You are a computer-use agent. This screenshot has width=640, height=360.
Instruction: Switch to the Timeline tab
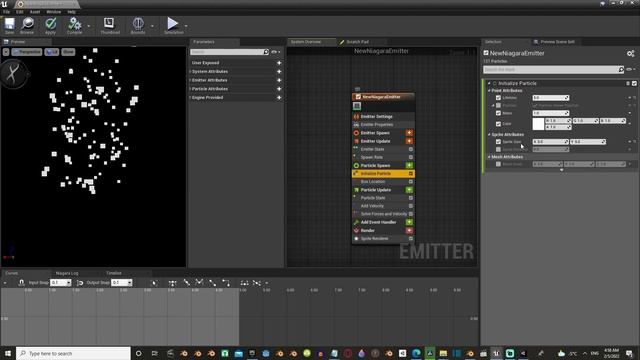(x=114, y=273)
